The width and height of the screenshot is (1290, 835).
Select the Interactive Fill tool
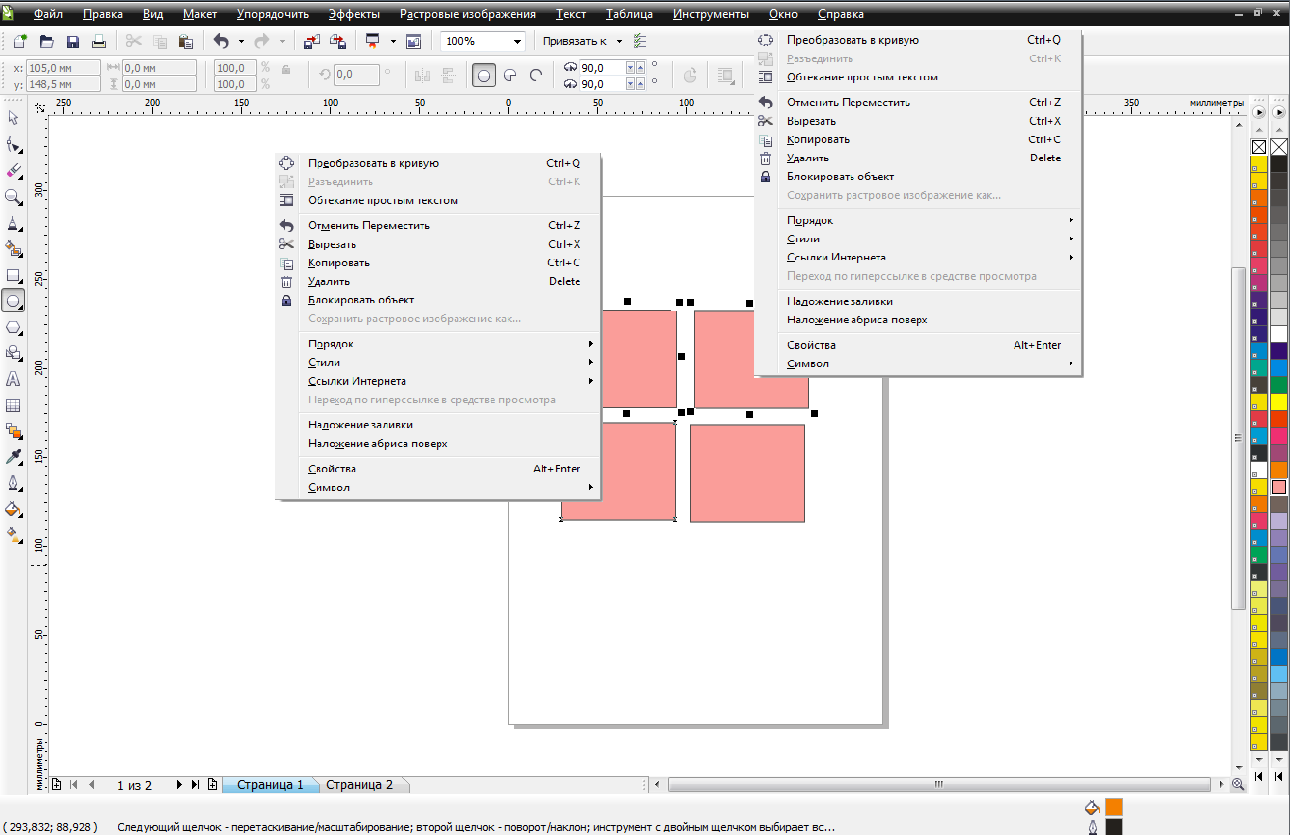[14, 535]
